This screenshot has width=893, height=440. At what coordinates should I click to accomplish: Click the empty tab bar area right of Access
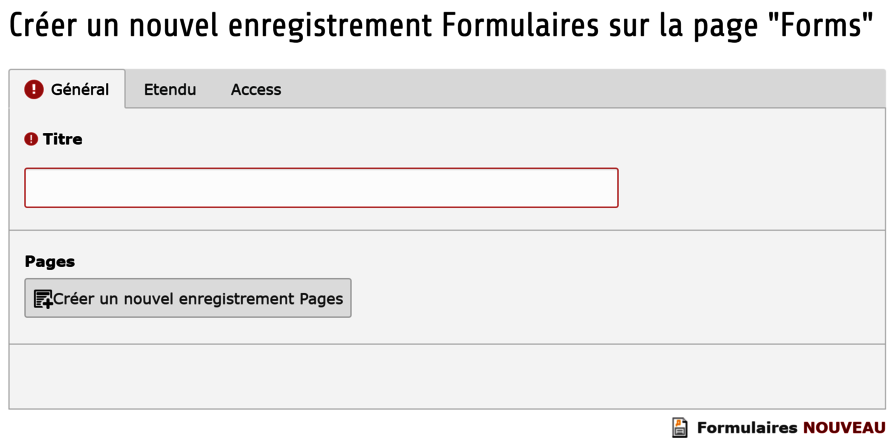click(x=589, y=89)
